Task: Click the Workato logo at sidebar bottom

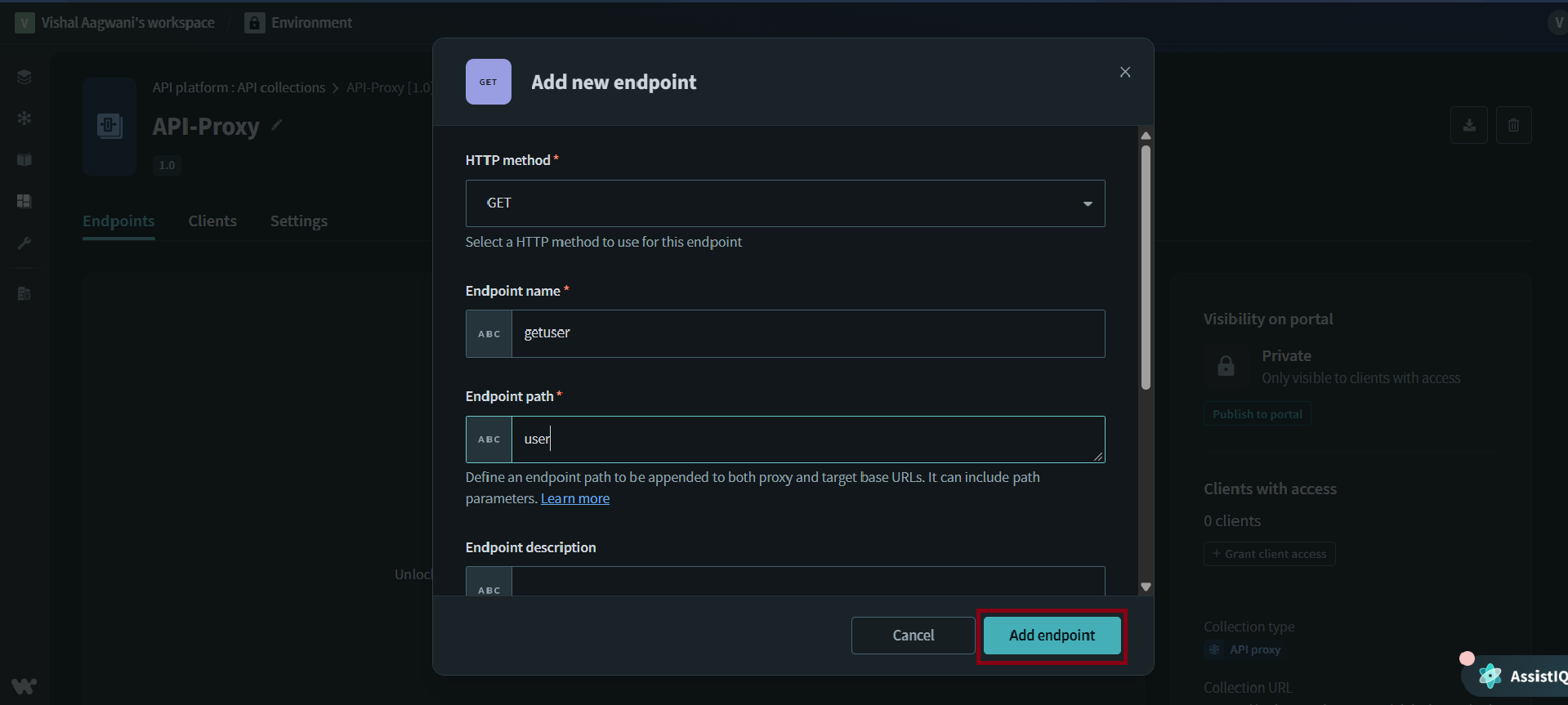Action: pos(25,685)
